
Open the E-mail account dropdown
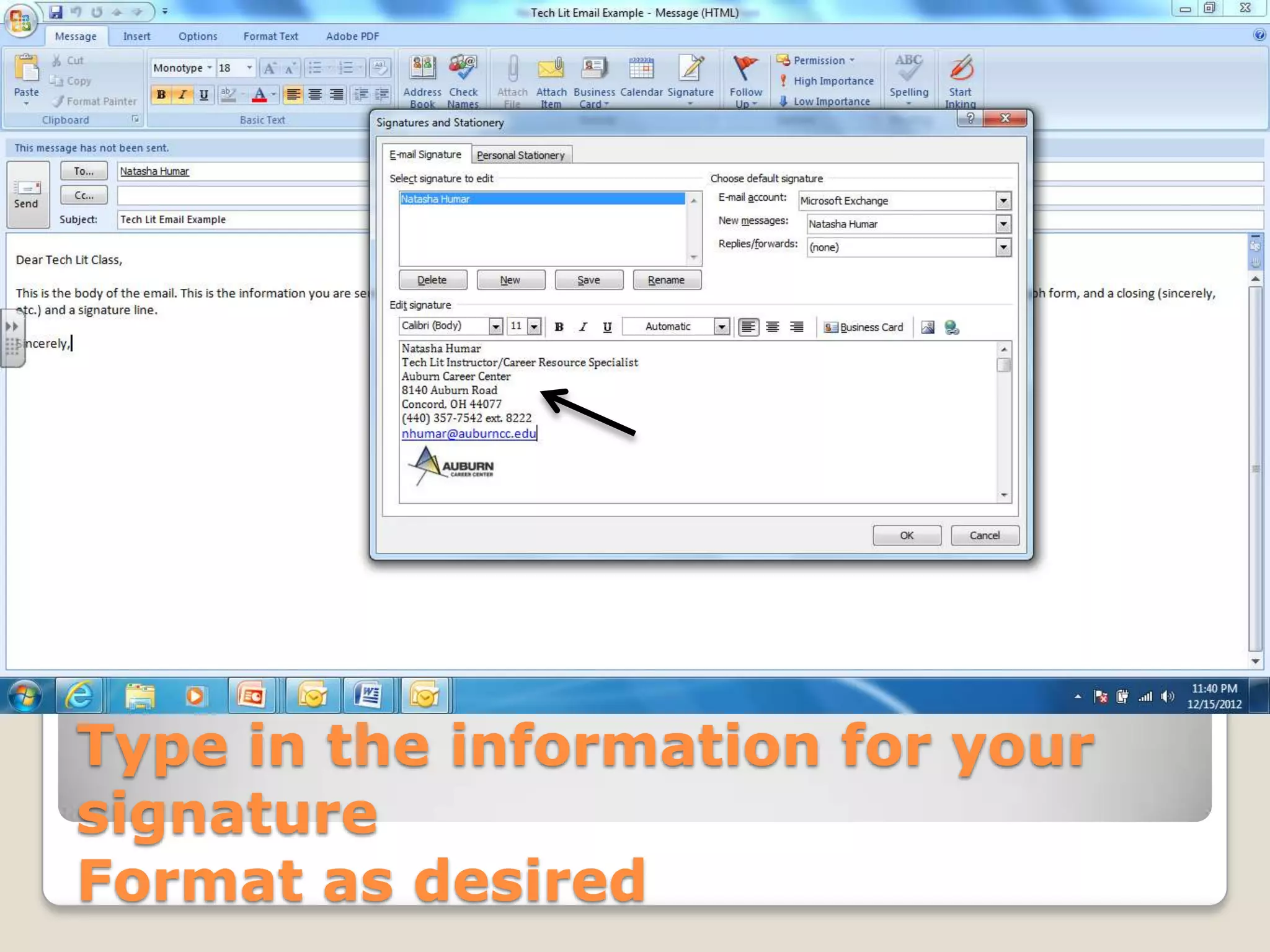(1003, 201)
